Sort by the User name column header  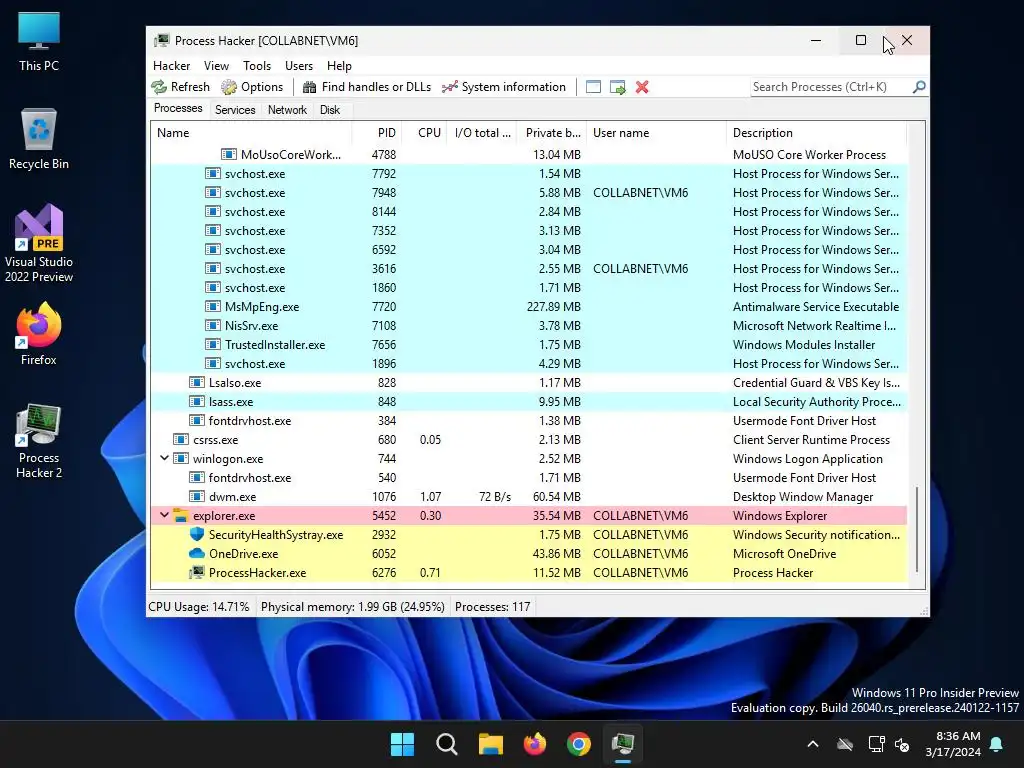click(x=656, y=133)
